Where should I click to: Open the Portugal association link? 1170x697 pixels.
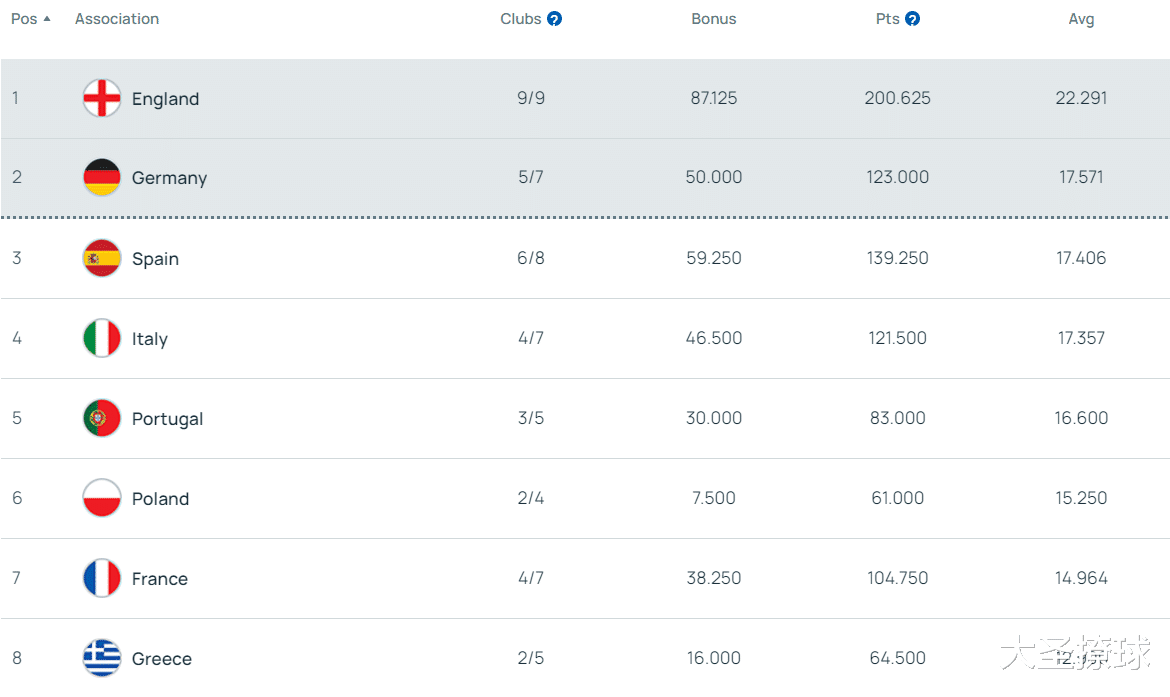tap(167, 419)
